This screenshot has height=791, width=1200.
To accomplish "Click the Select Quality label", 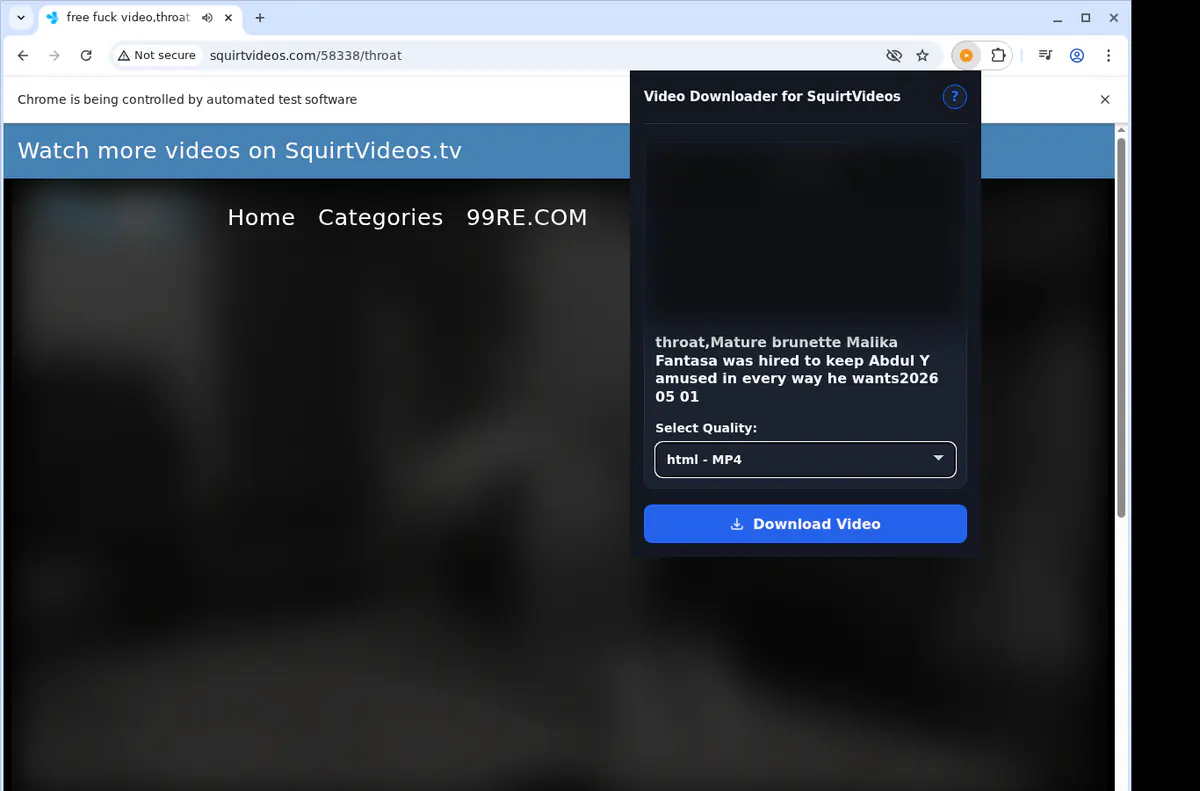I will [706, 428].
